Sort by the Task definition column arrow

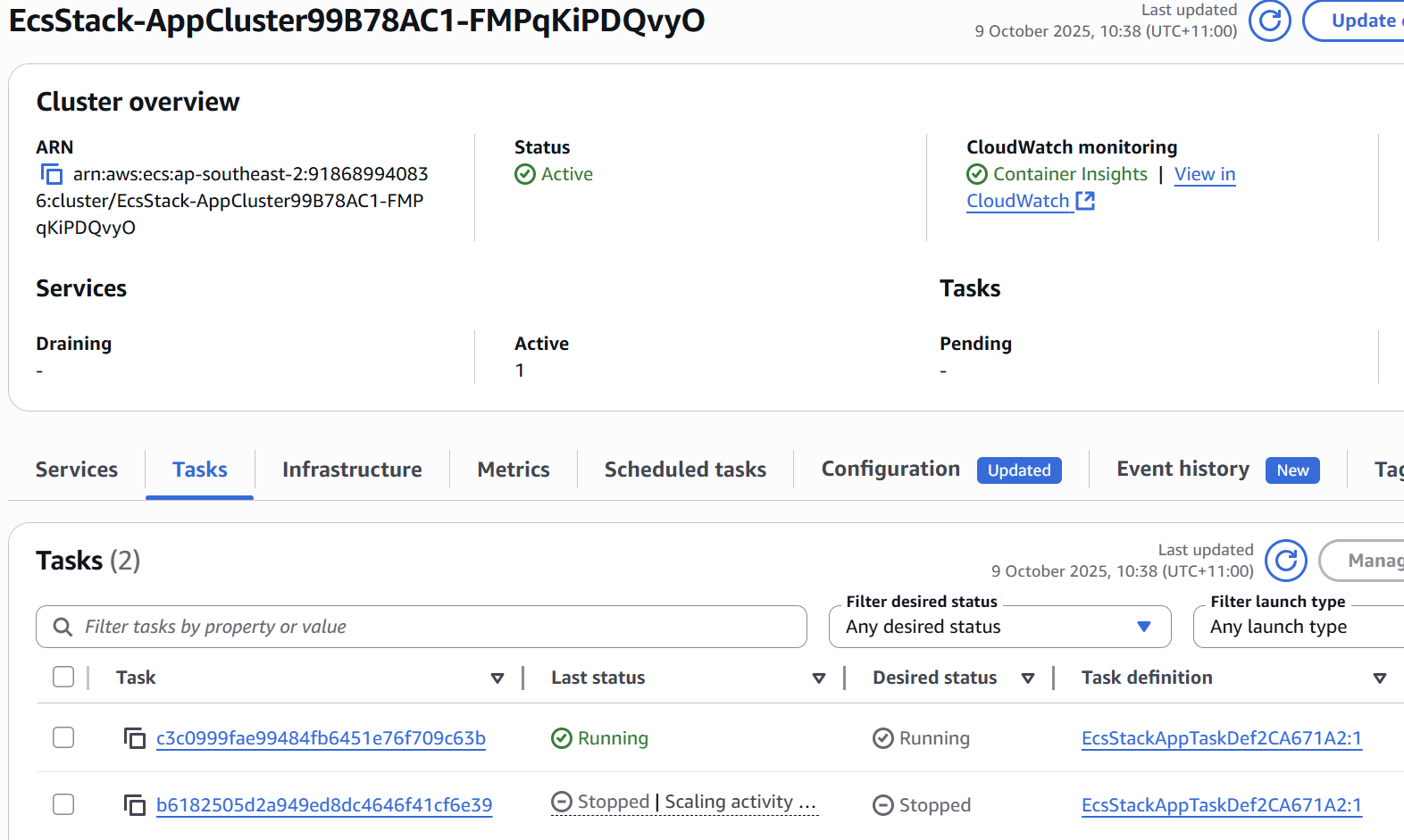click(x=1379, y=678)
